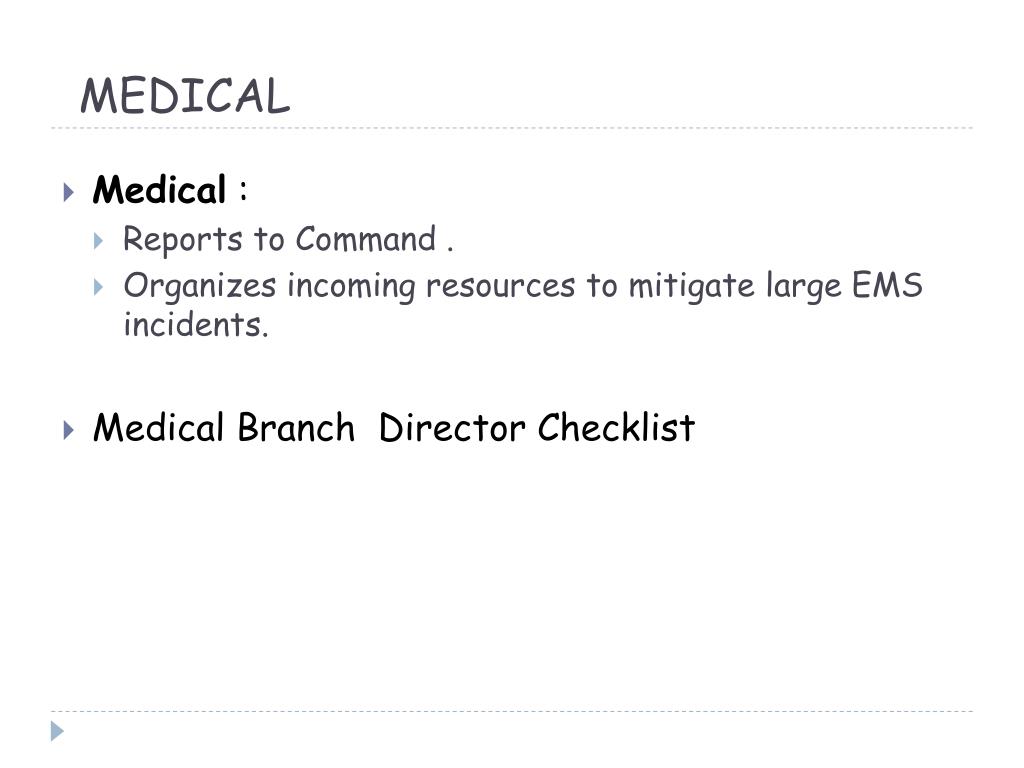Click the bullet arrow before Reports to Command
The height and width of the screenshot is (768, 1024).
point(99,241)
